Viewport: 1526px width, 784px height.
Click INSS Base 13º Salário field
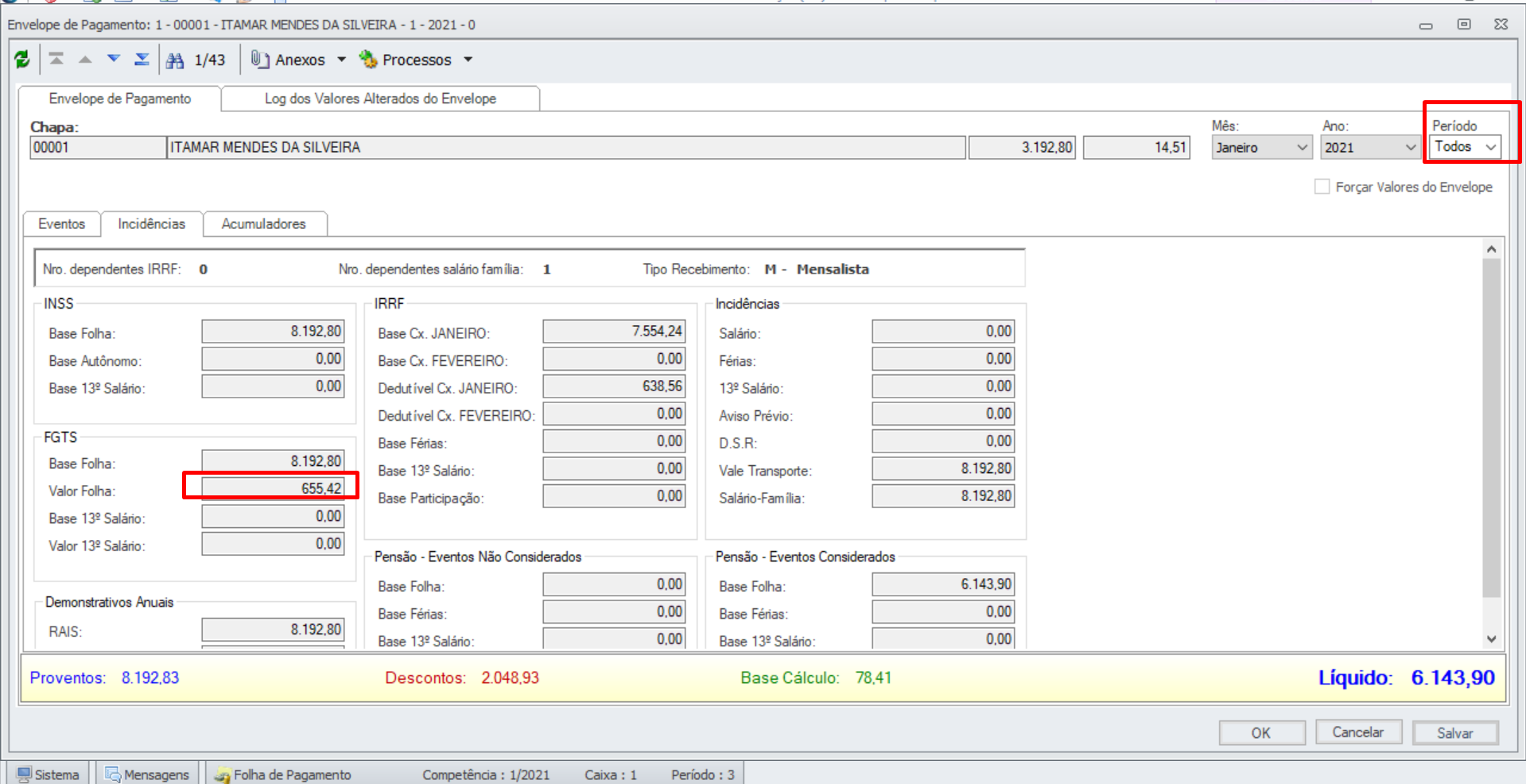[273, 386]
